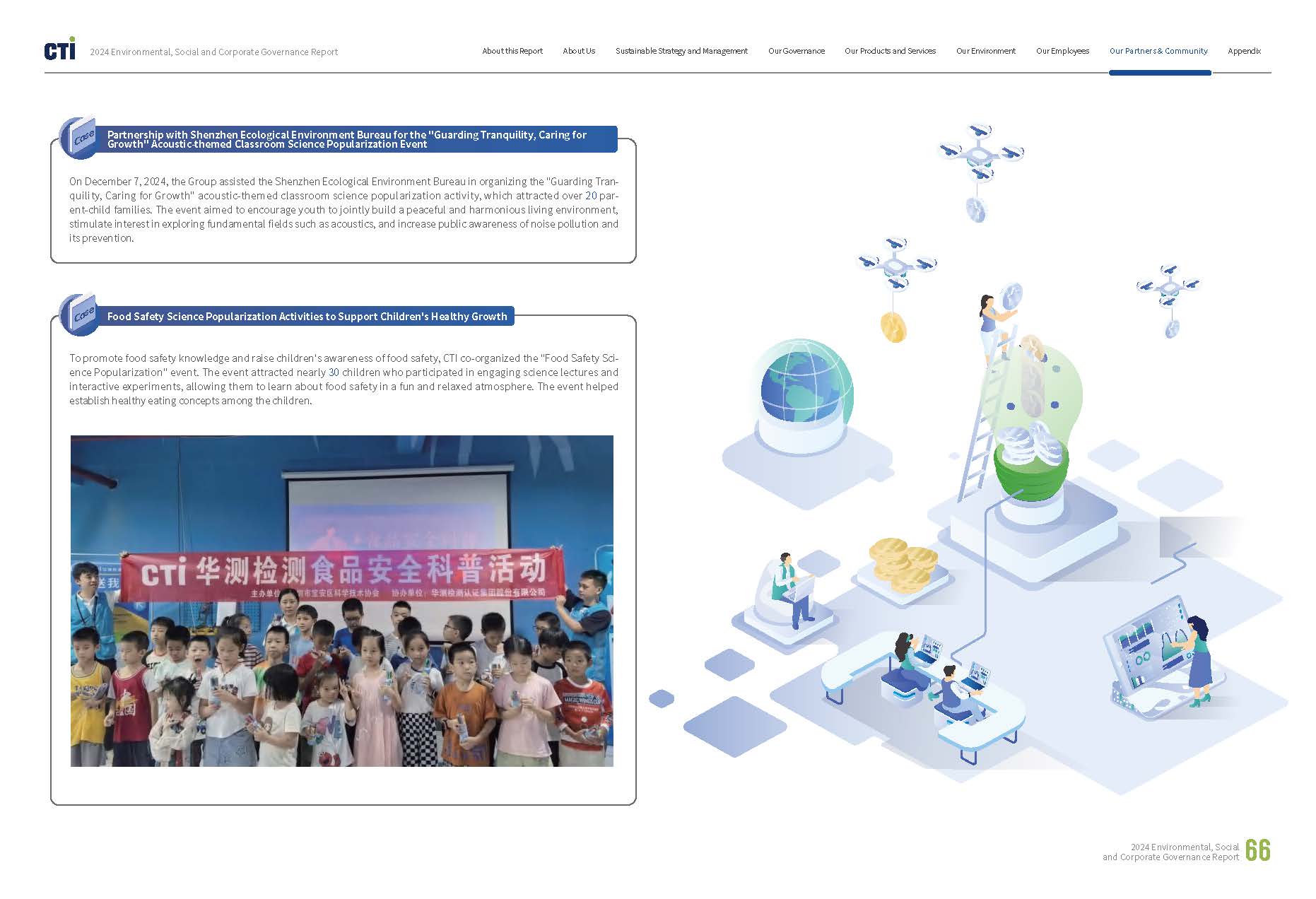Screen dimensions: 1316x899
Task: Go to the About Us section
Action: (x=579, y=51)
